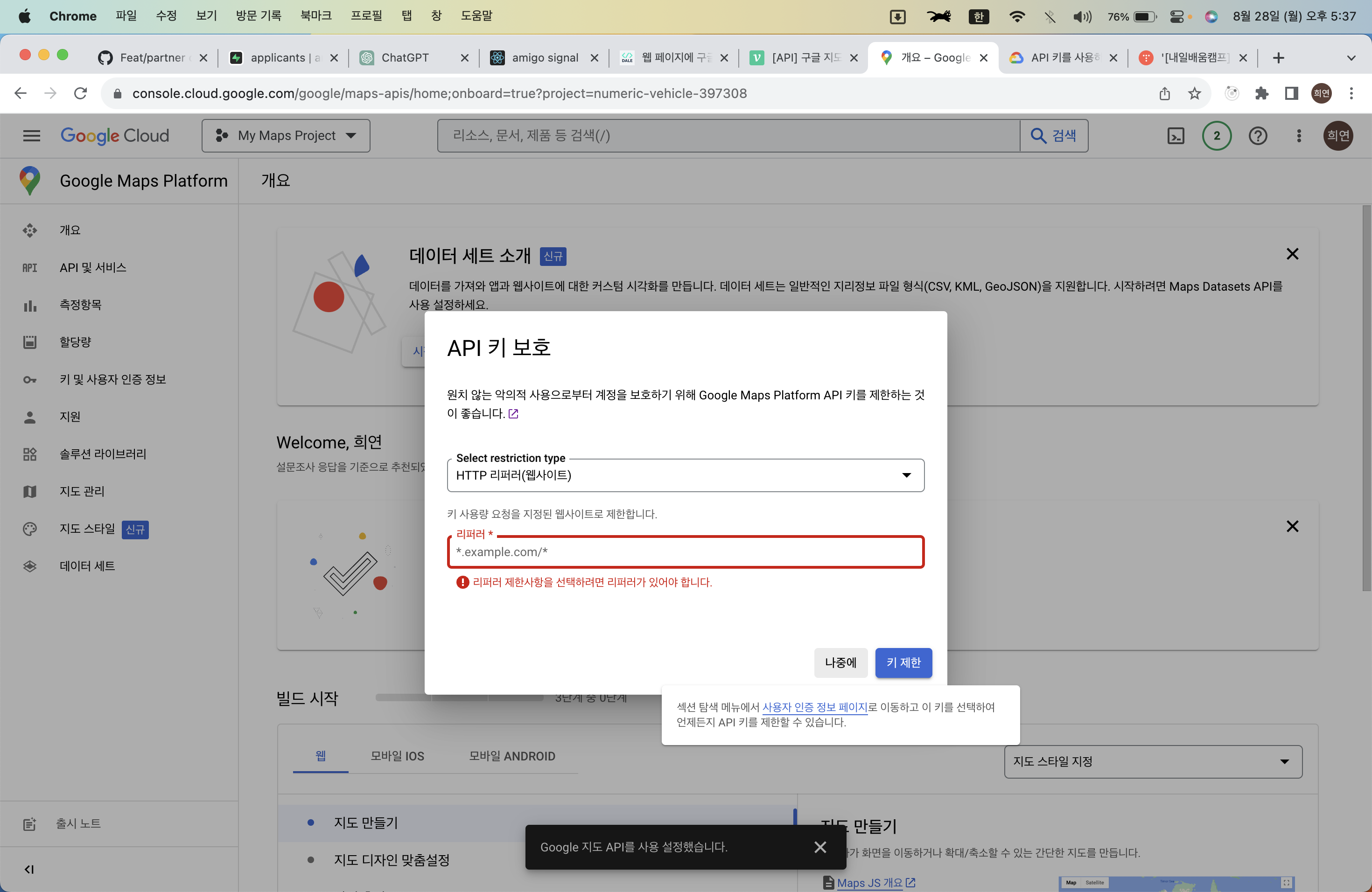Viewport: 1372px width, 892px height.
Task: Click the Google Cloud logo
Action: point(115,136)
